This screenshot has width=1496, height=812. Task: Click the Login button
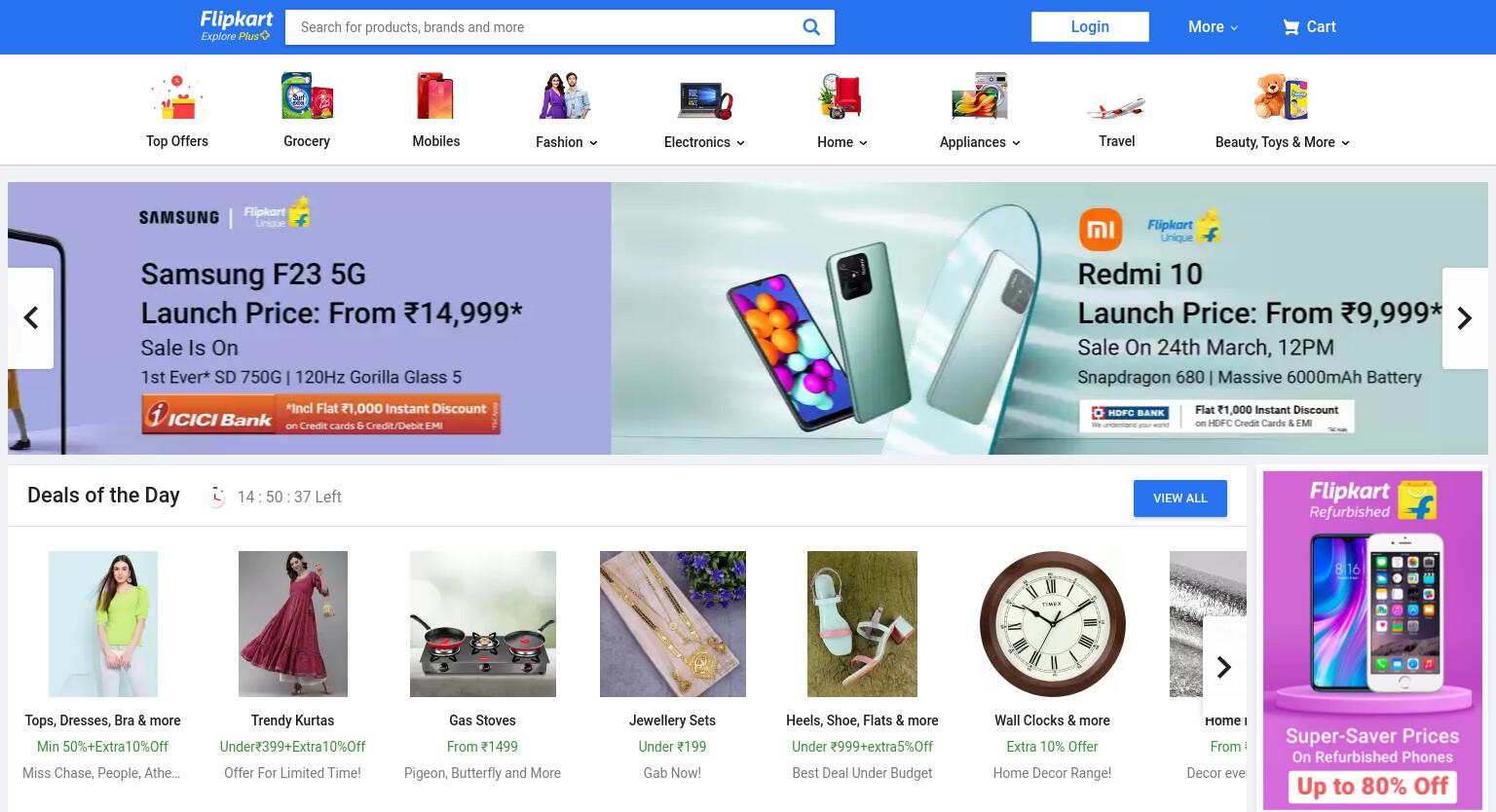point(1090,26)
